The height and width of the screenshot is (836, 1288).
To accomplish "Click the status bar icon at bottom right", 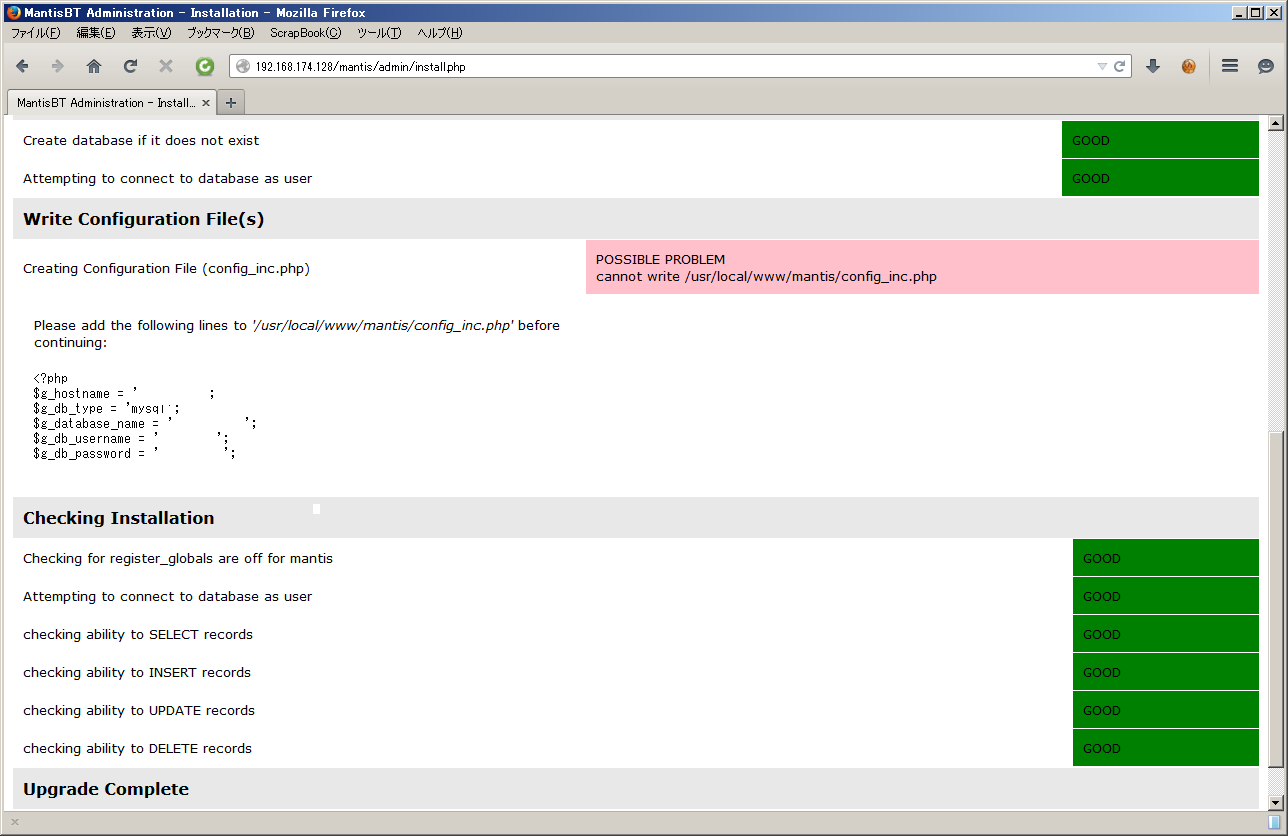I will tap(1274, 822).
